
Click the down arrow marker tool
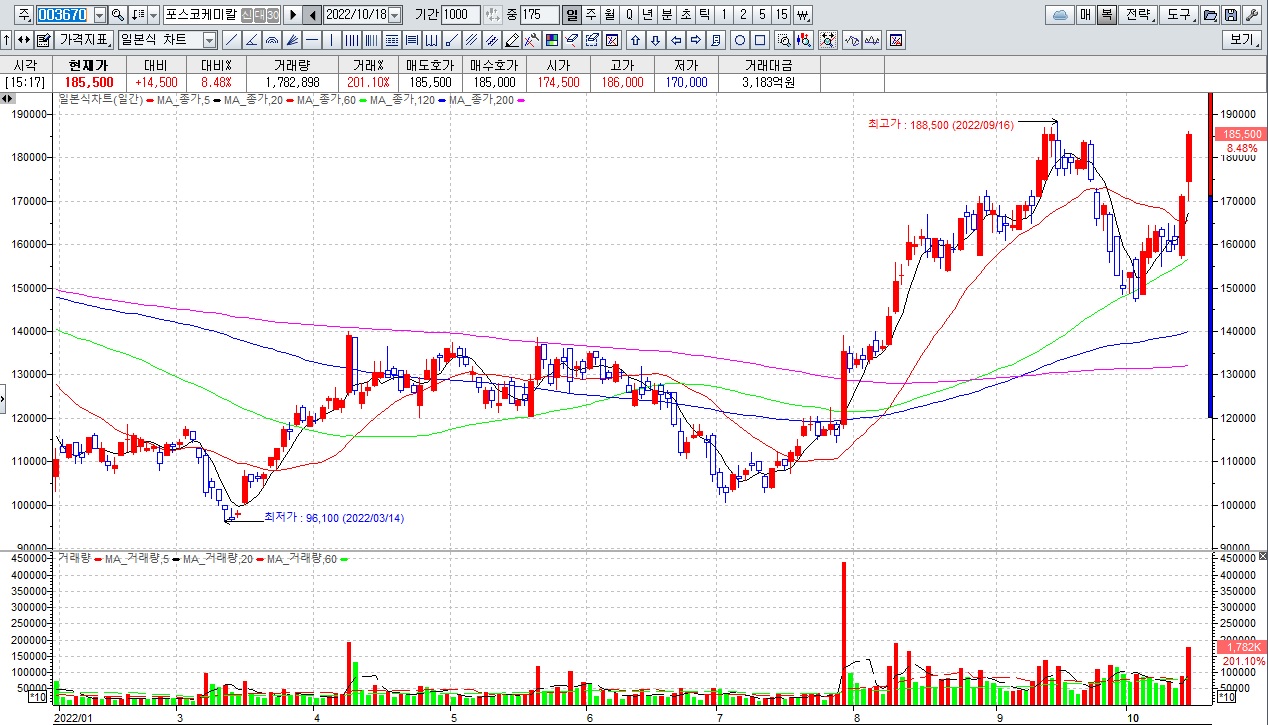[x=655, y=40]
